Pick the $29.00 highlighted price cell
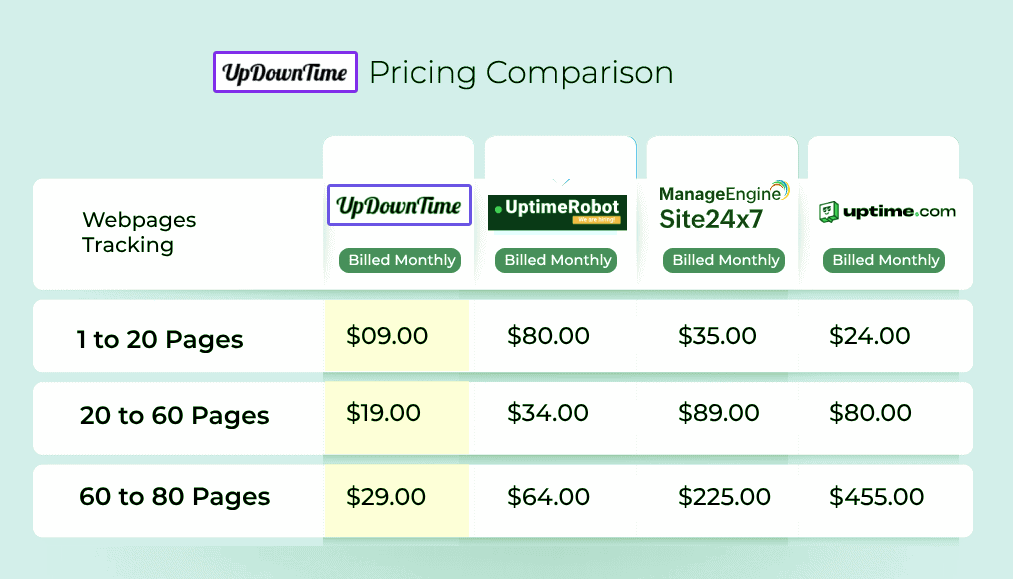 [x=386, y=496]
